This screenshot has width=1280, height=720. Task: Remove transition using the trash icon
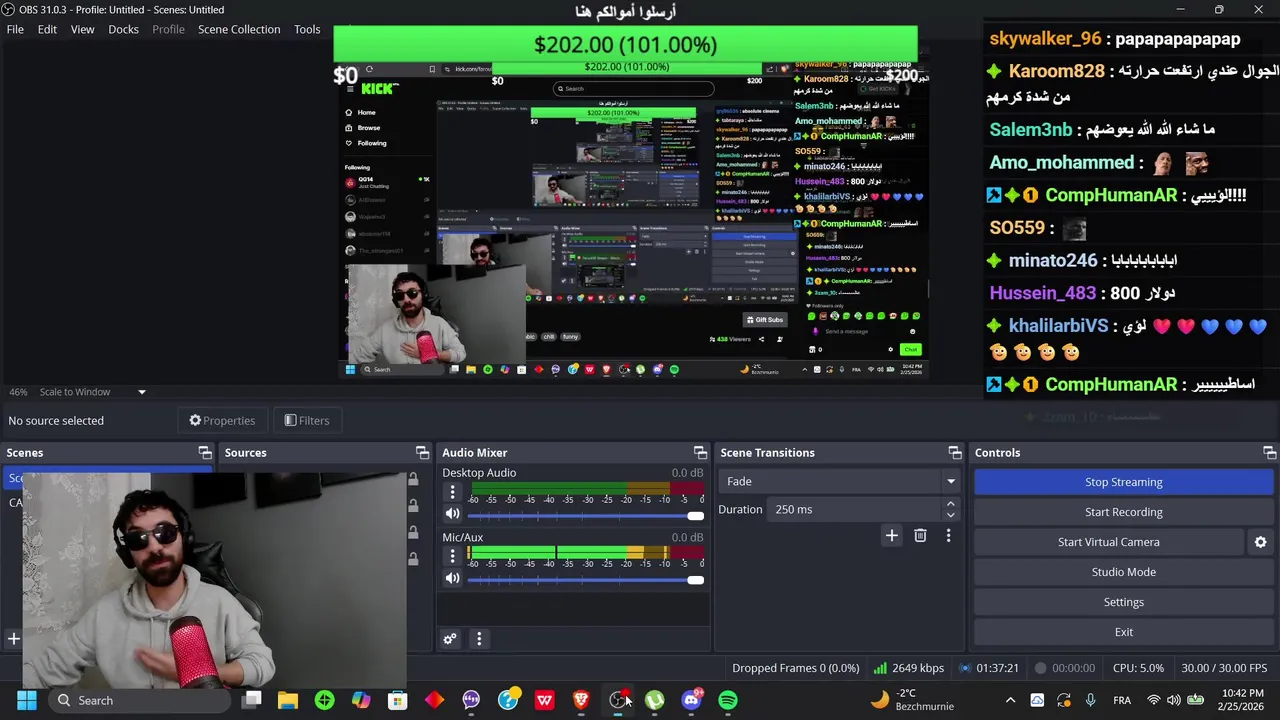click(x=920, y=536)
